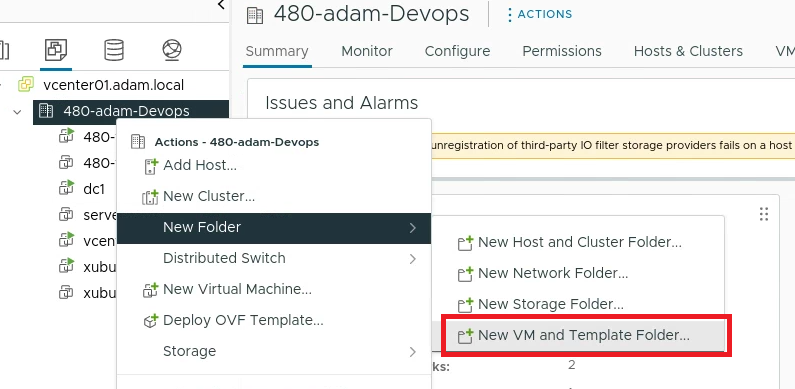Image resolution: width=795 pixels, height=389 pixels.
Task: Collapse the sidebar with the top chevron
Action: coord(221,5)
